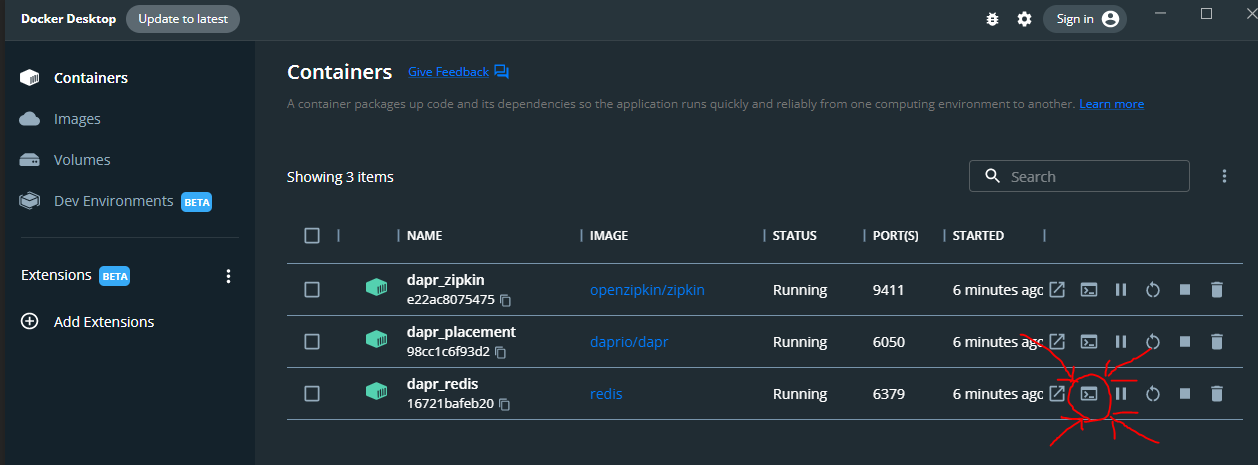Click the dapr_zipkin container cube icon
Image resolution: width=1258 pixels, height=465 pixels.
point(376,289)
